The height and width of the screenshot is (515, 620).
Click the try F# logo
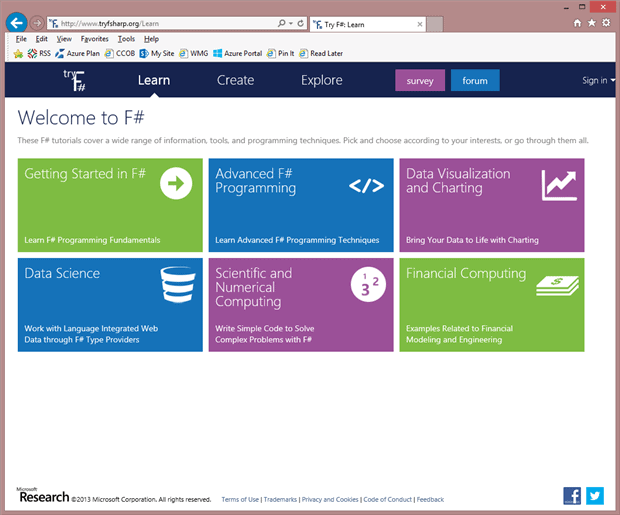click(x=75, y=80)
